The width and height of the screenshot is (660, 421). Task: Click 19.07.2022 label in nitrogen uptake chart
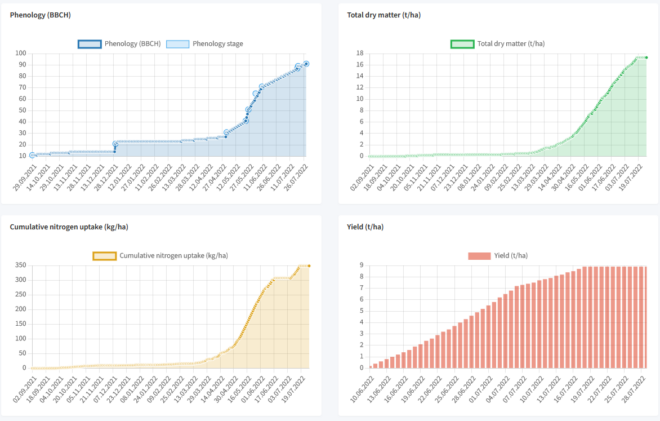pos(293,390)
